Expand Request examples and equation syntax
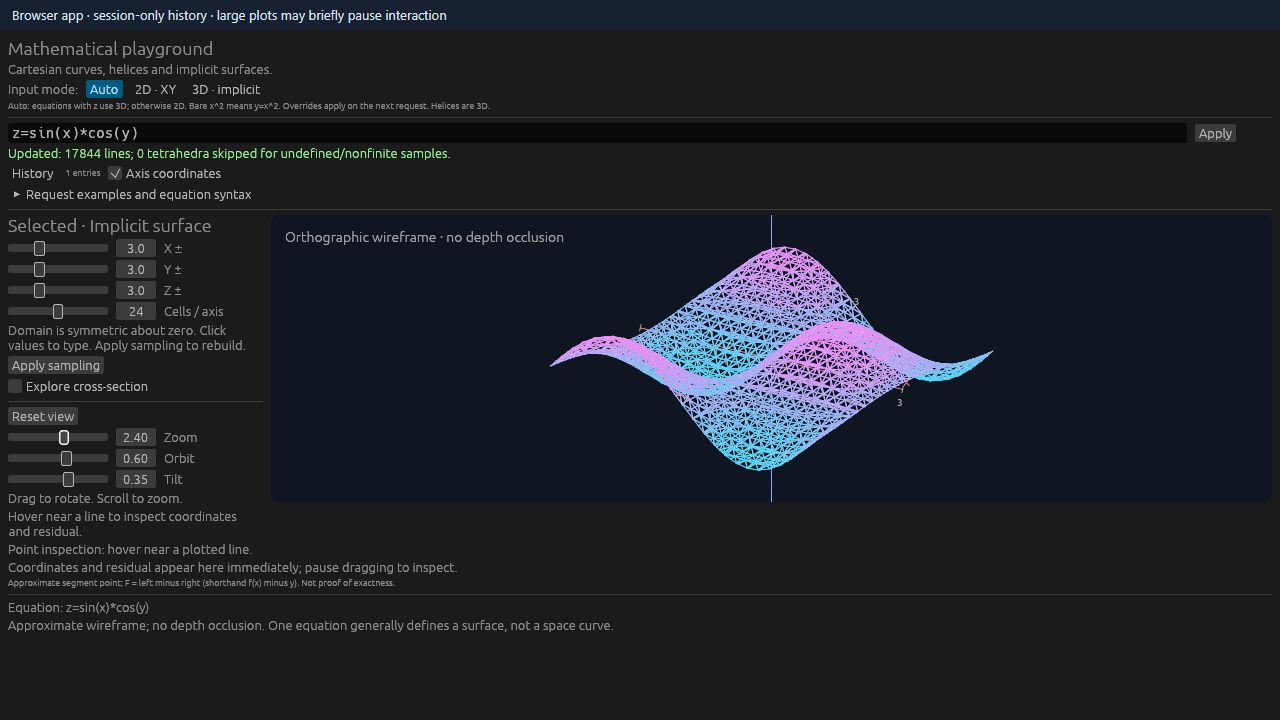 point(132,194)
